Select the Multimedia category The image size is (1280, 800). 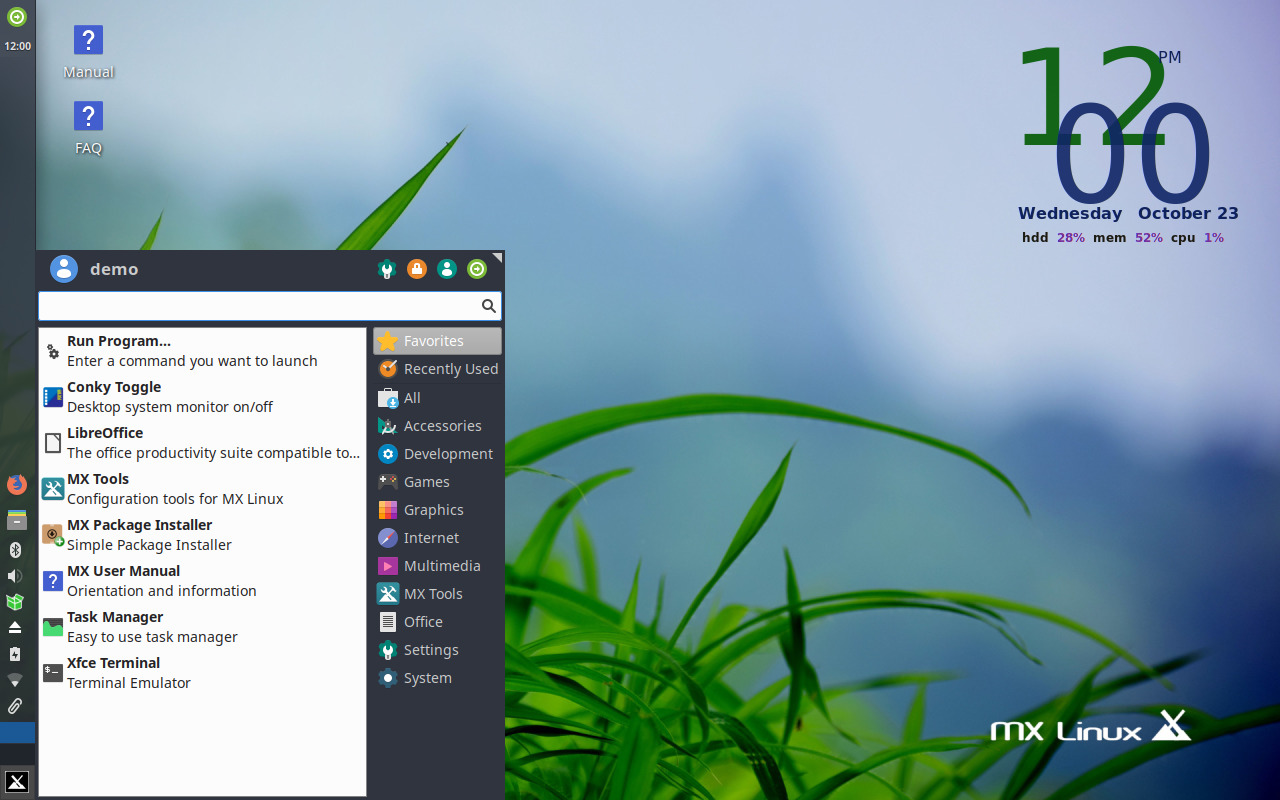(437, 566)
